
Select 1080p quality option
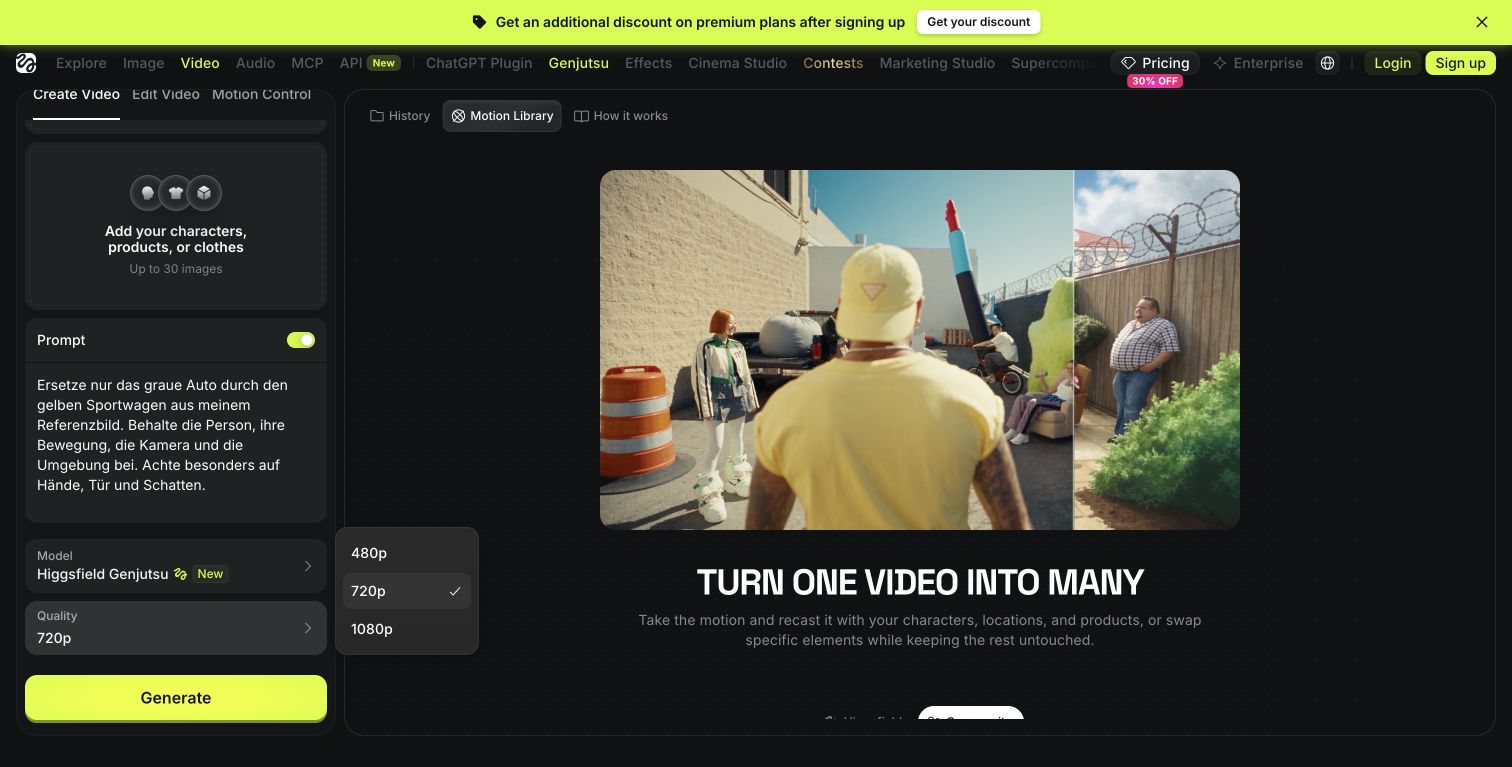point(407,629)
